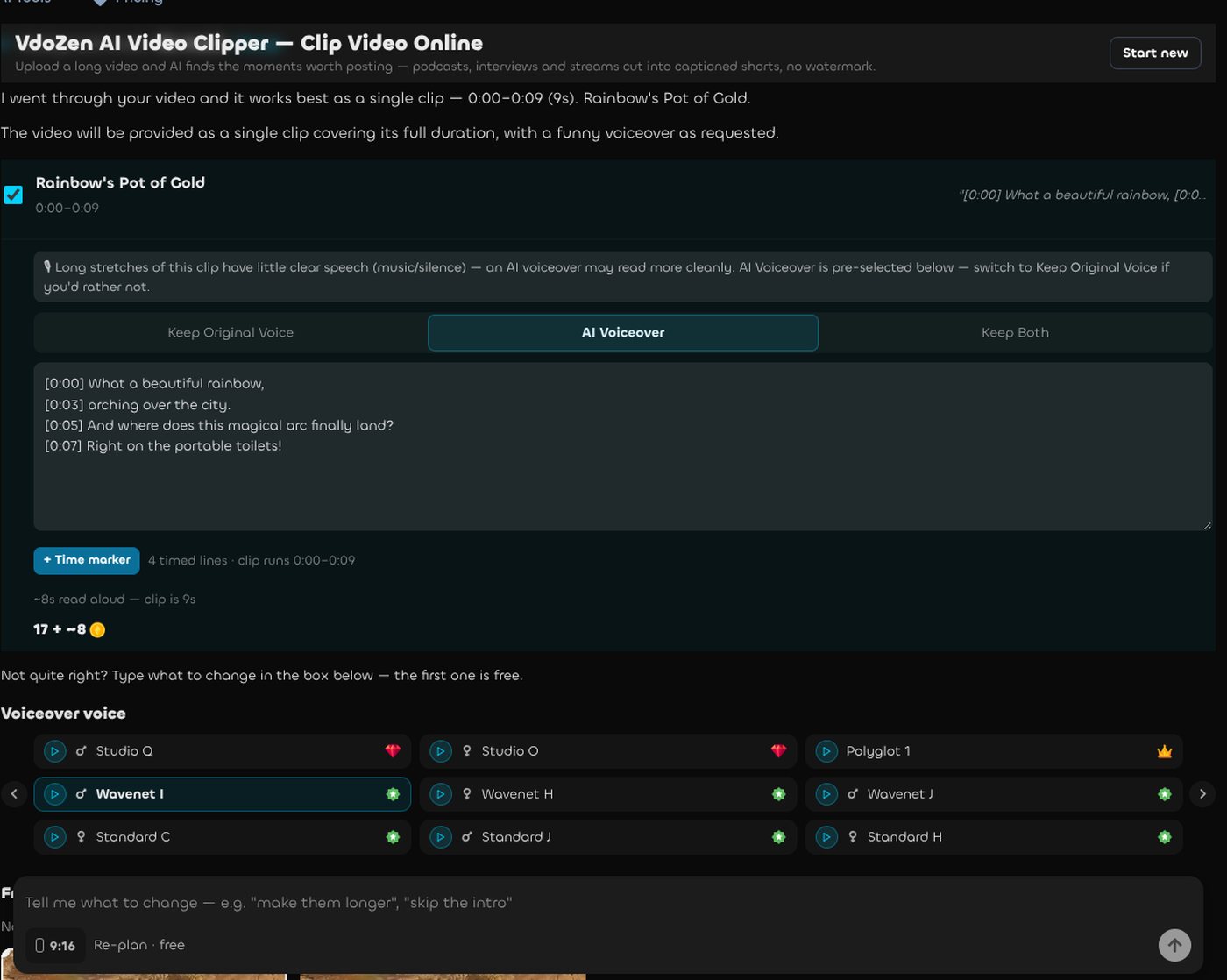Choose the Keep Both audio option
1227x980 pixels.
click(1015, 333)
